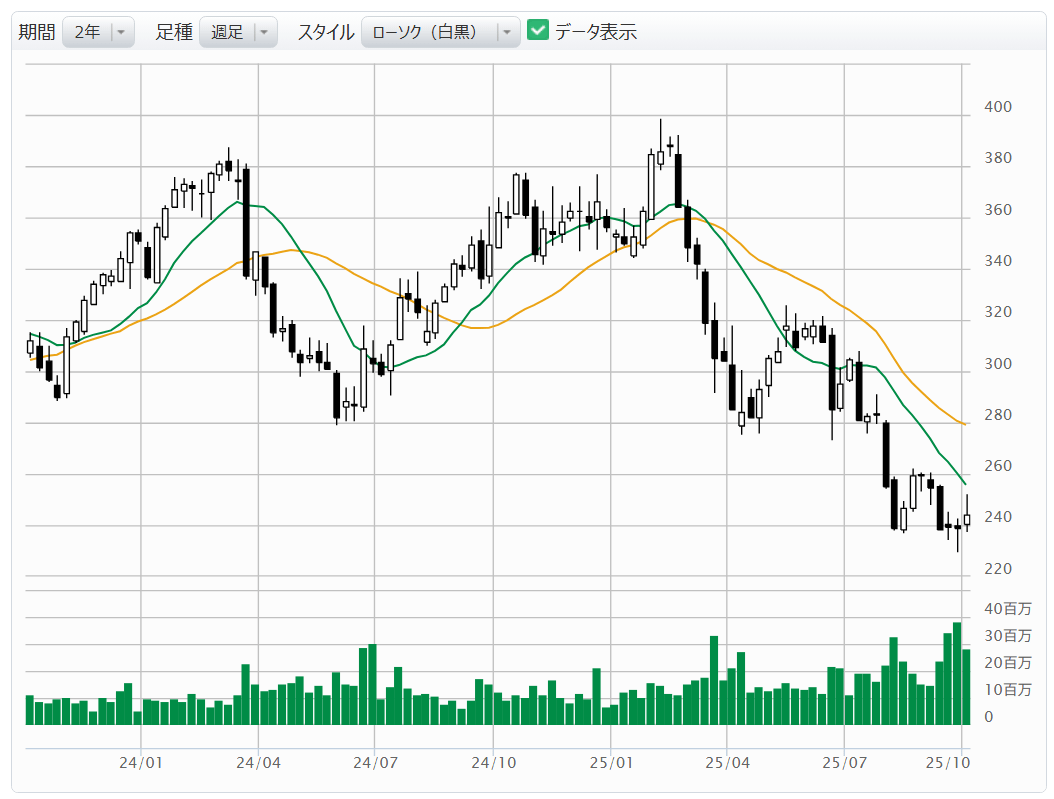
Task: Click the スタイル label
Action: [x=325, y=32]
